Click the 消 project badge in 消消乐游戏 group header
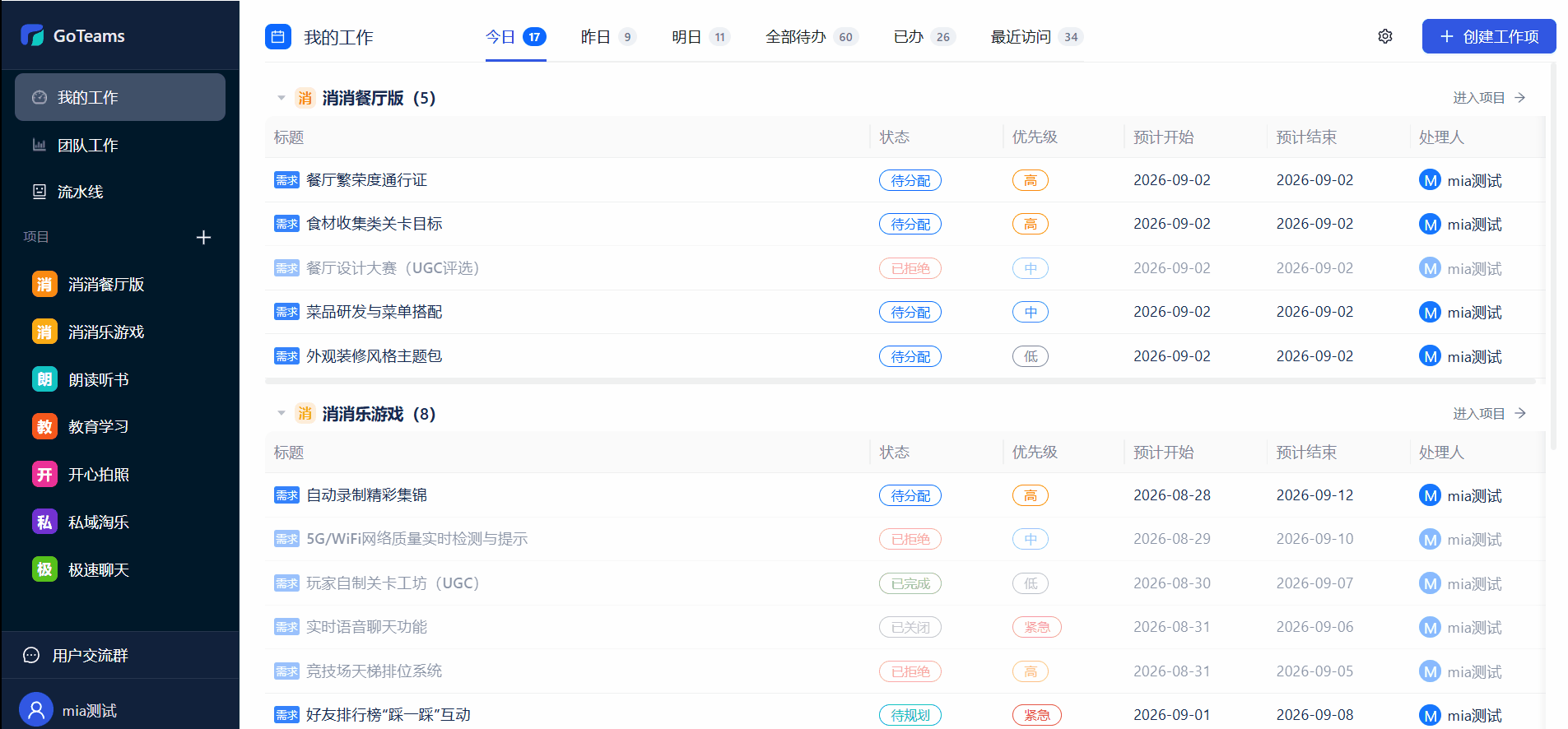Image resolution: width=1568 pixels, height=729 pixels. tap(305, 413)
